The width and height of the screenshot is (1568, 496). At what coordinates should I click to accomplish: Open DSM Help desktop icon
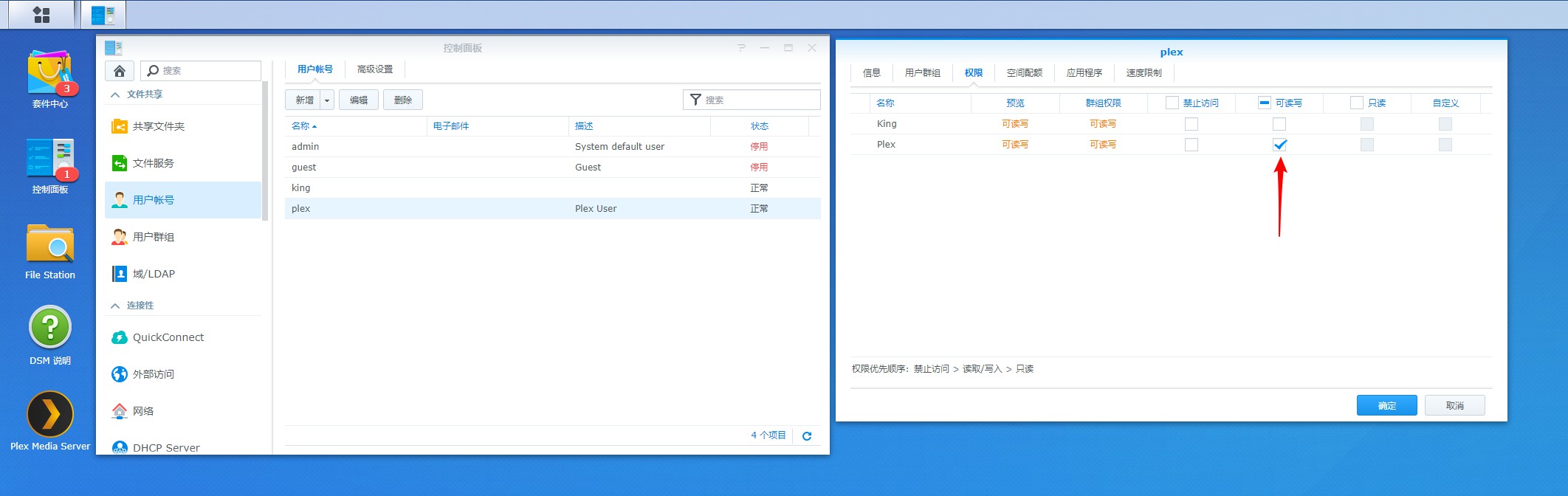50,328
